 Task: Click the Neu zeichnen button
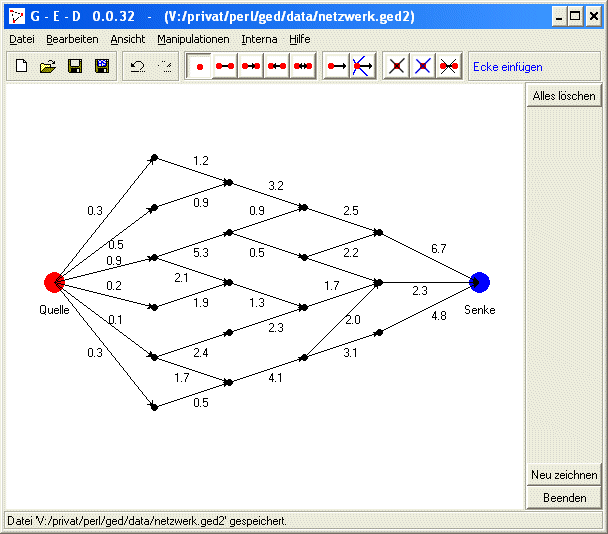click(x=564, y=475)
